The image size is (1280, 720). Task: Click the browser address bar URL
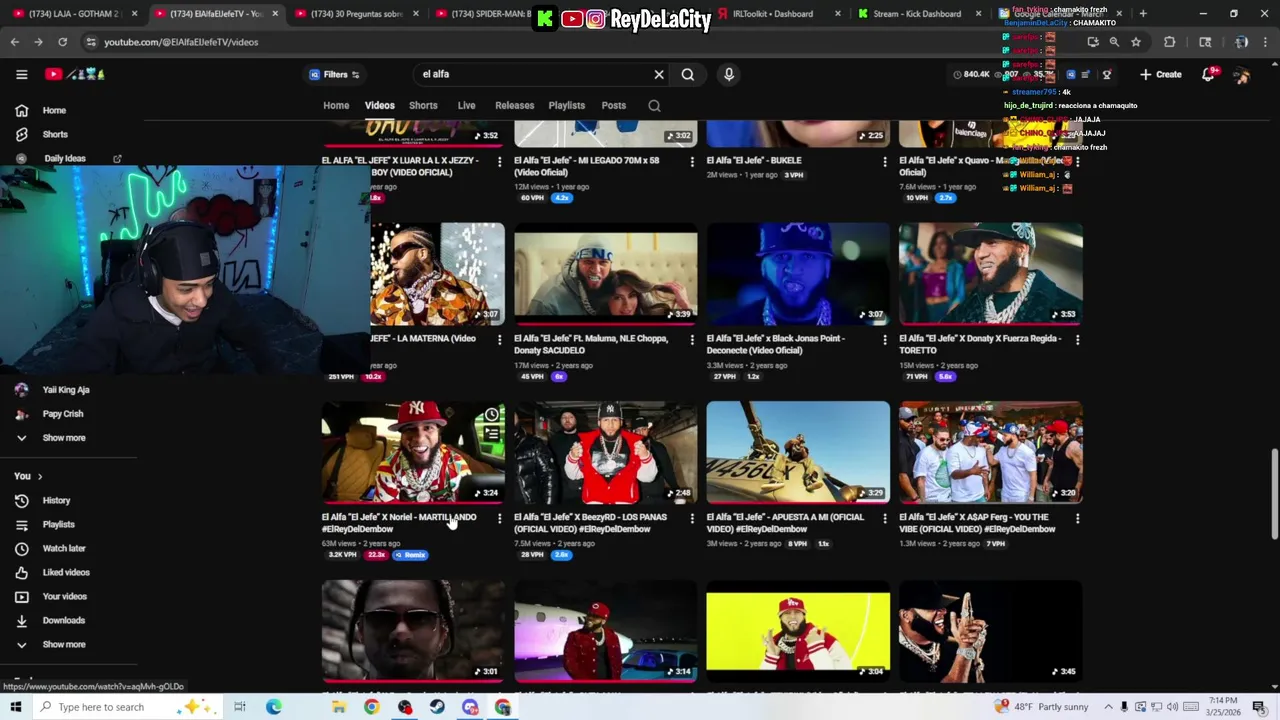point(181,42)
